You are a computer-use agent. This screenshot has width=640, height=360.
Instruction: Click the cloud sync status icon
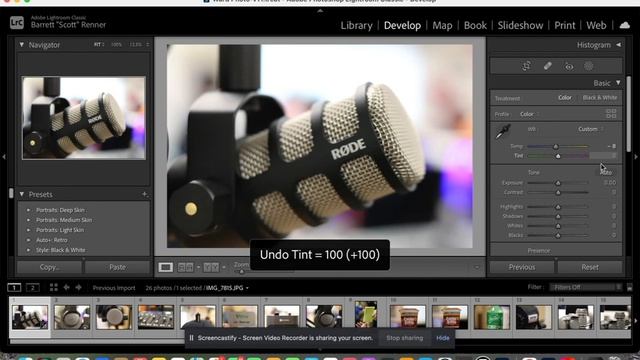point(624,25)
